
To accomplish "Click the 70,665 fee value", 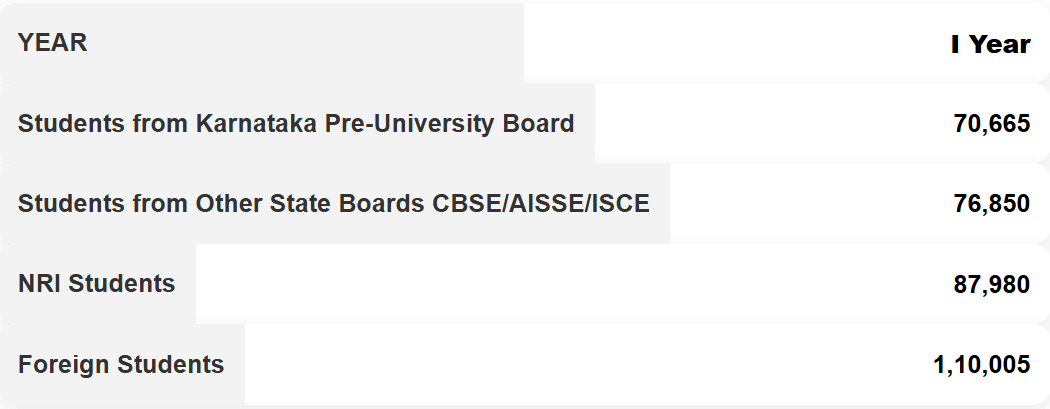I will pos(991,124).
